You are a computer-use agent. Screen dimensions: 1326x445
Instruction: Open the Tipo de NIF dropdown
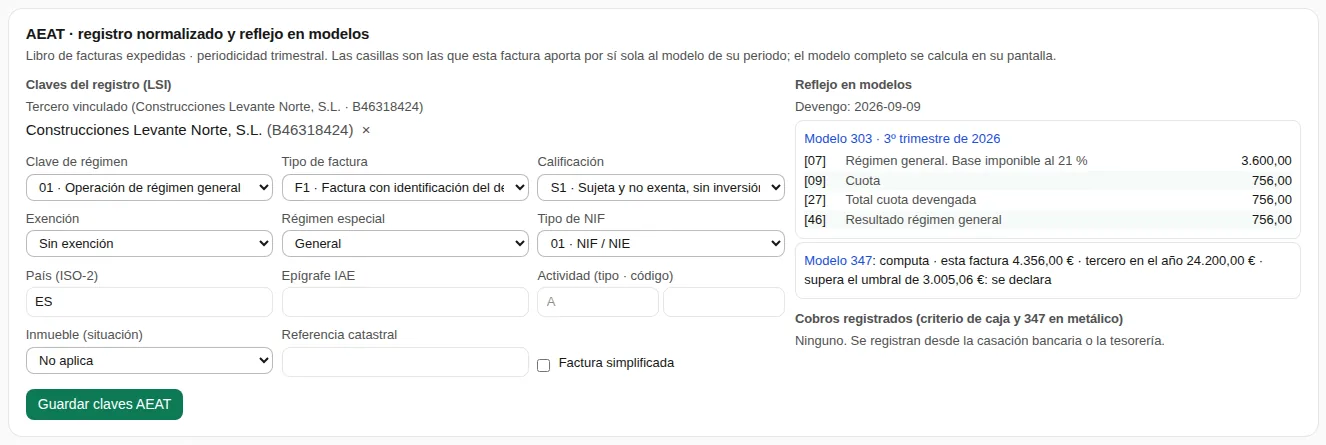point(661,244)
